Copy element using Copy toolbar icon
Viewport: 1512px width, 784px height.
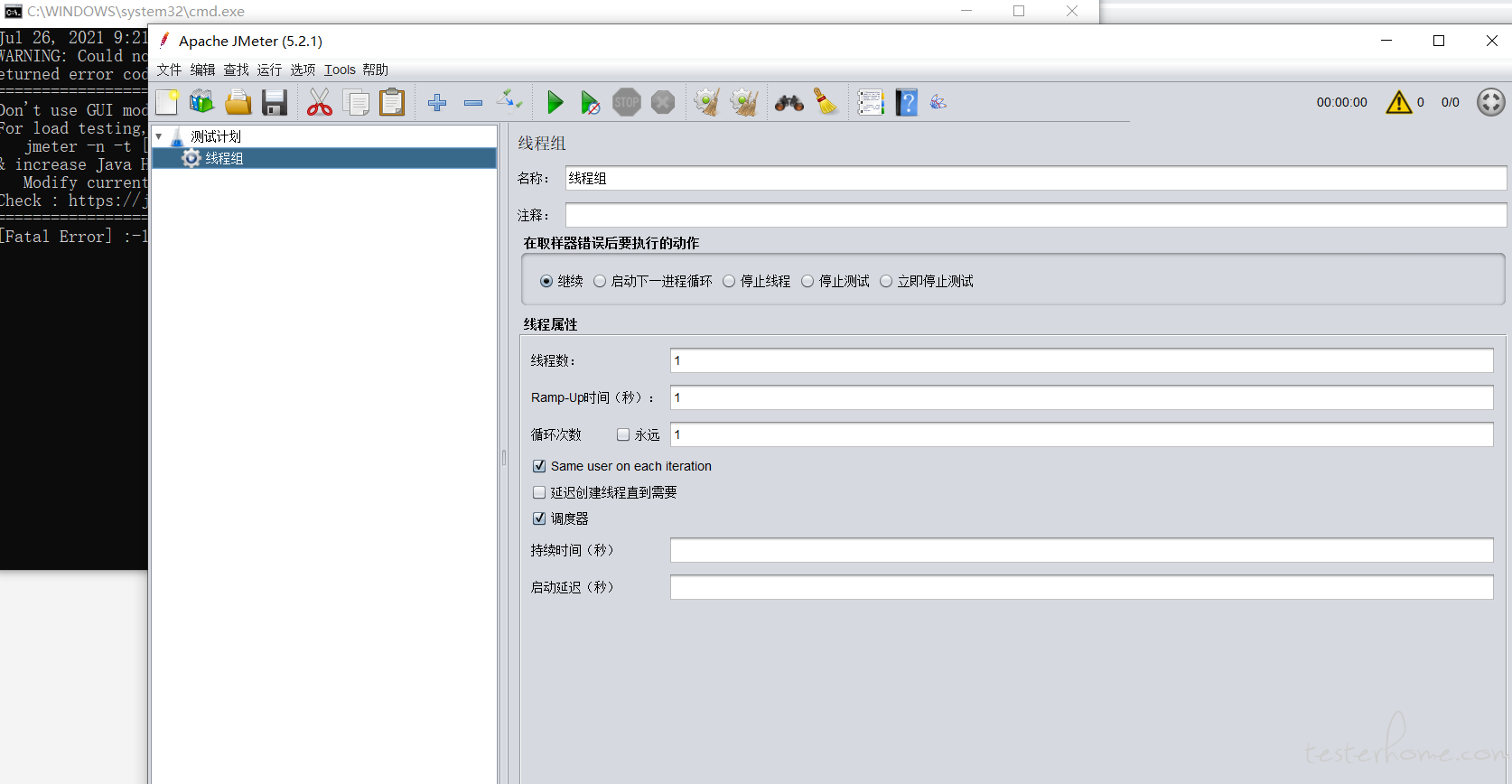(x=356, y=102)
